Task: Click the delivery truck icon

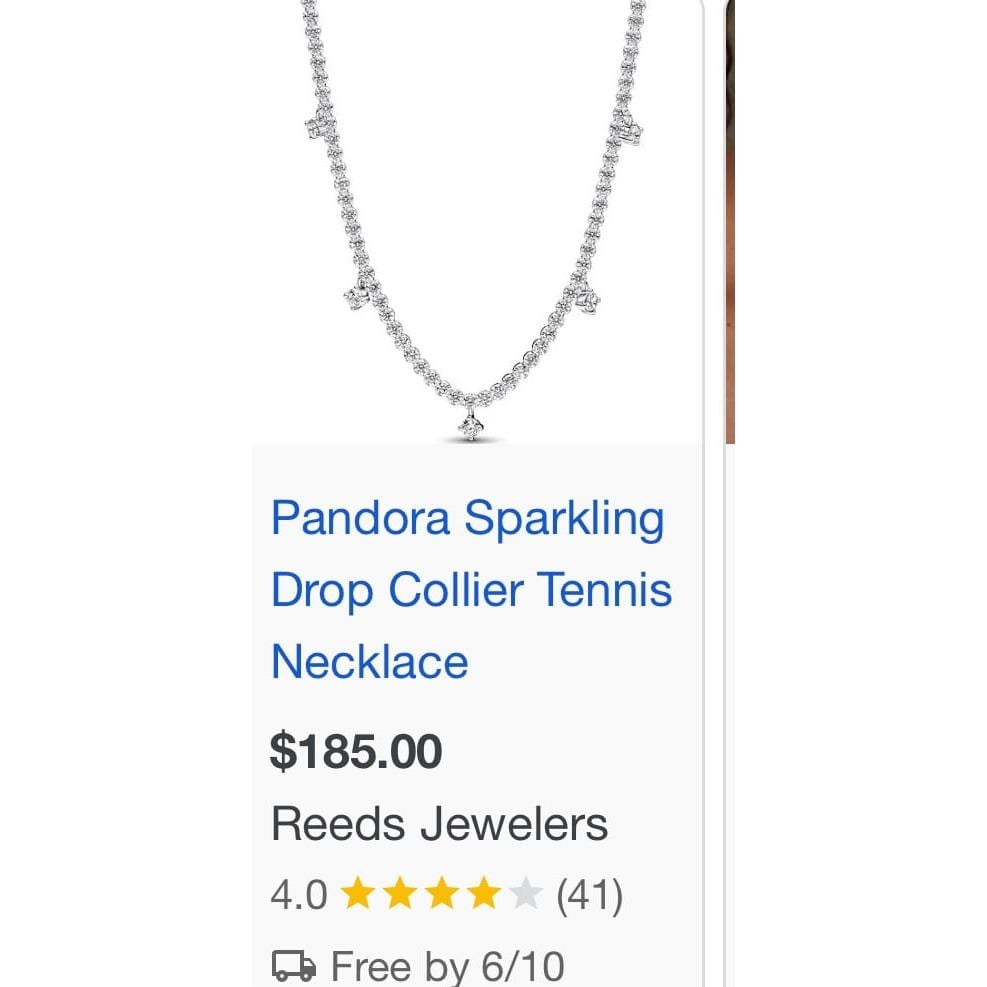Action: click(293, 966)
